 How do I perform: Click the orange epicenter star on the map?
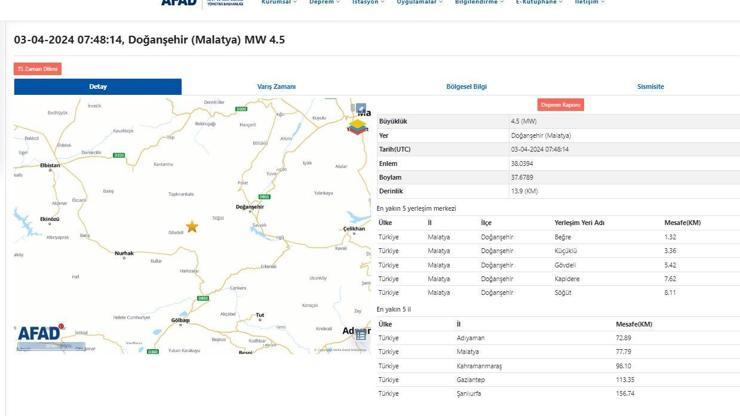click(x=192, y=227)
